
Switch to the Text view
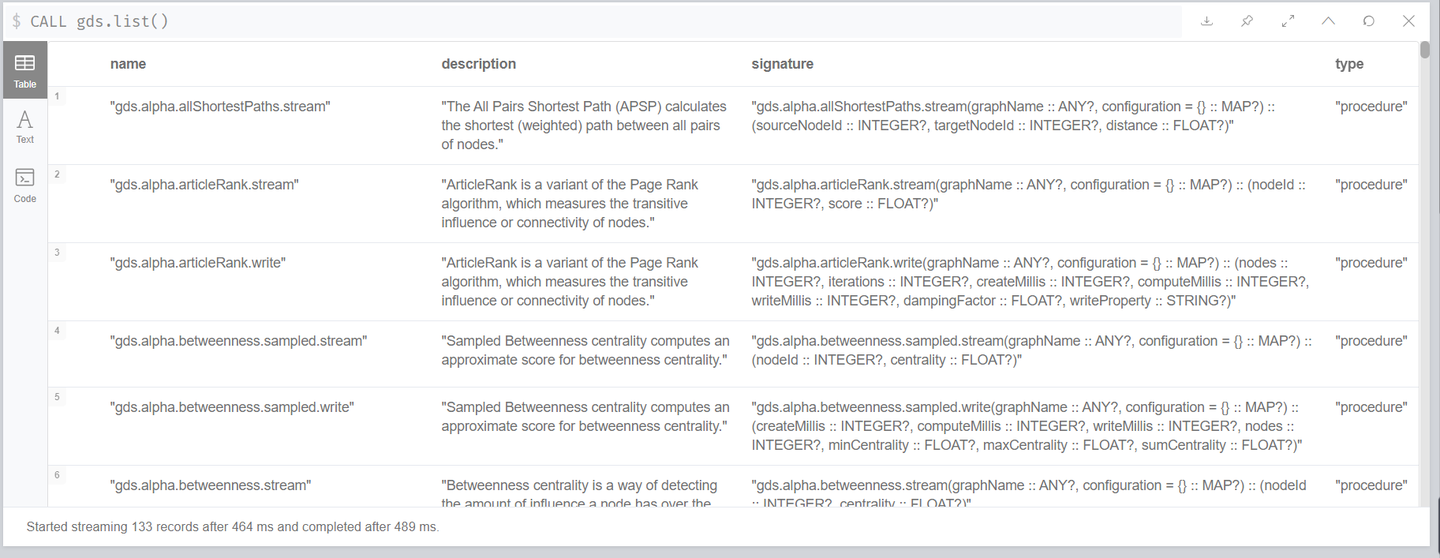[x=25, y=127]
